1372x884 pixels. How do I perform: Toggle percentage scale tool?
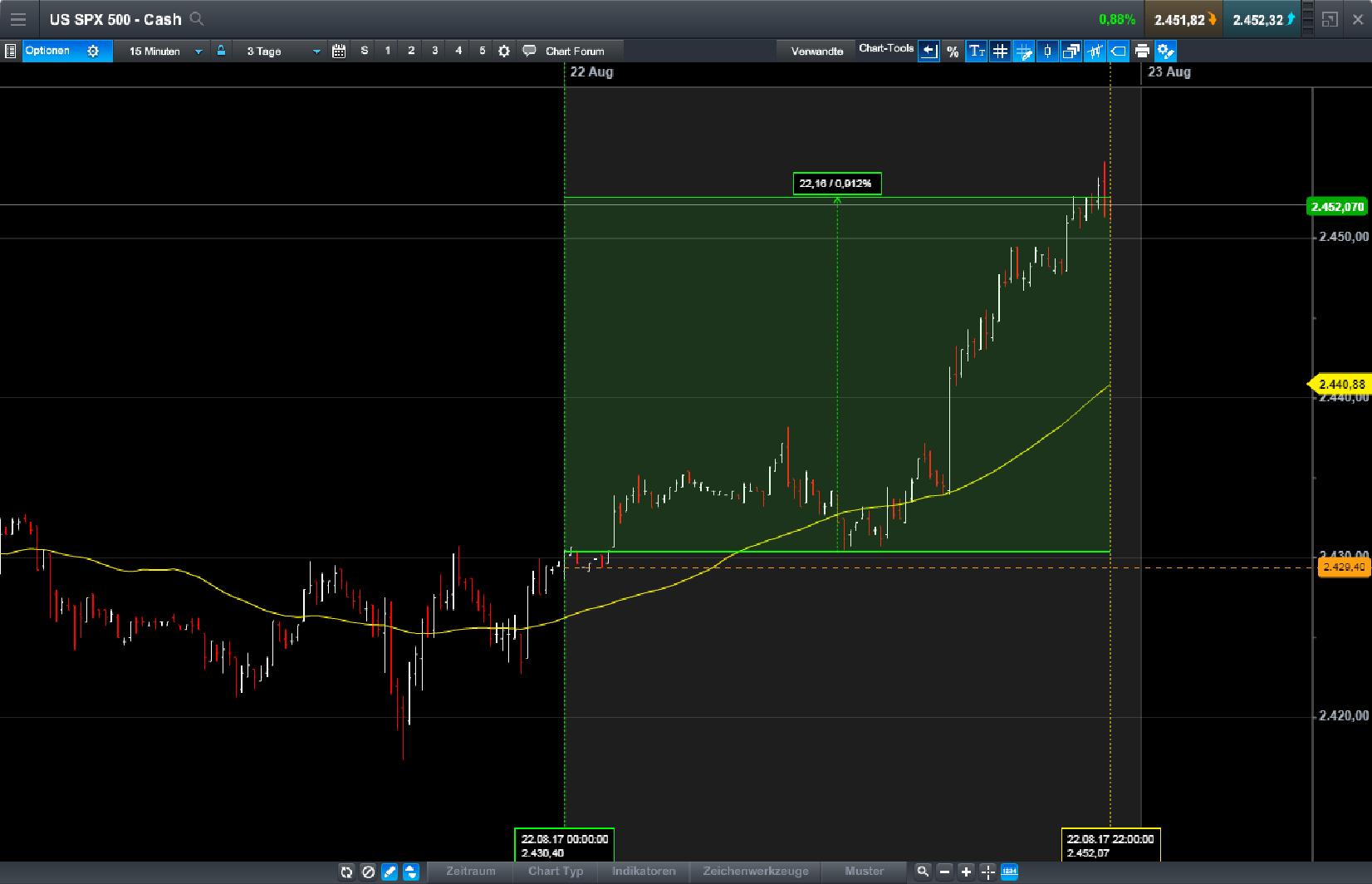pyautogui.click(x=953, y=52)
